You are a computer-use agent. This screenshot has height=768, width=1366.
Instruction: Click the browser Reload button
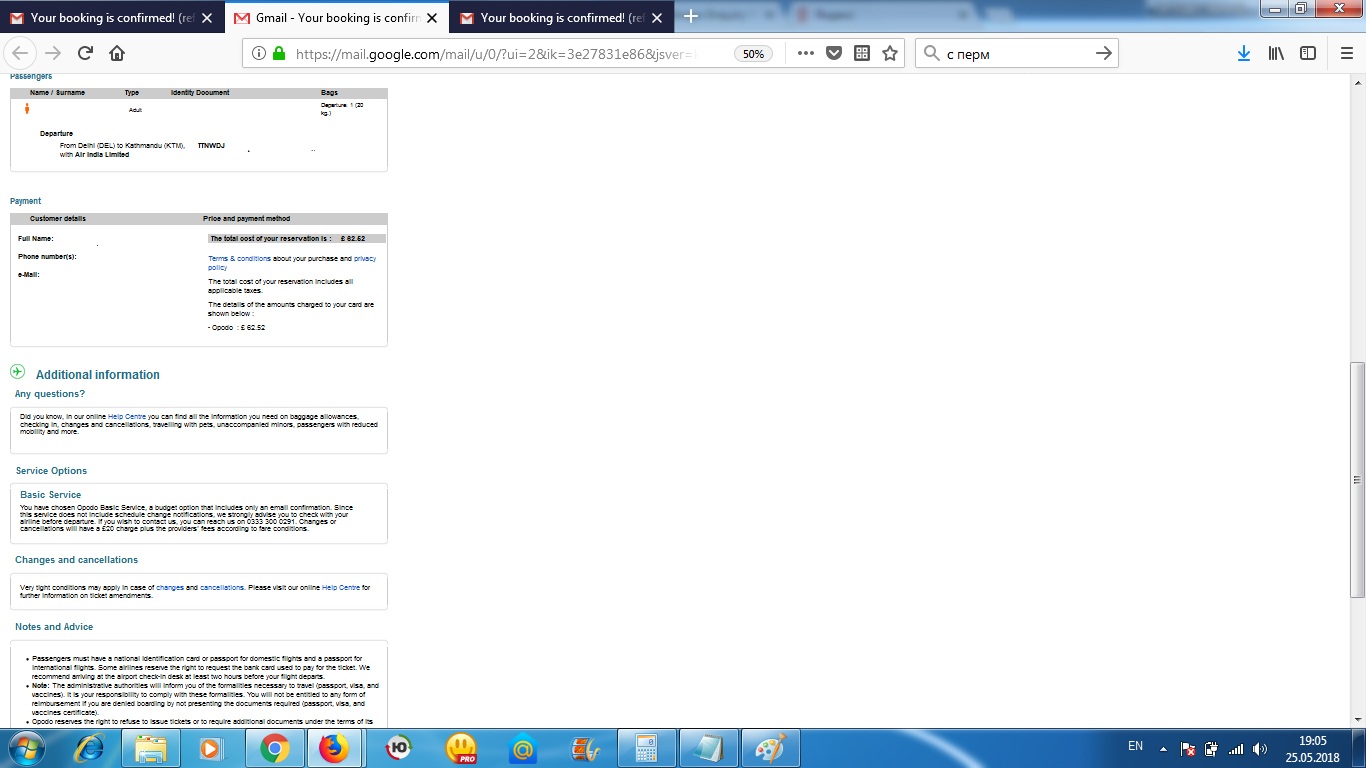click(85, 54)
